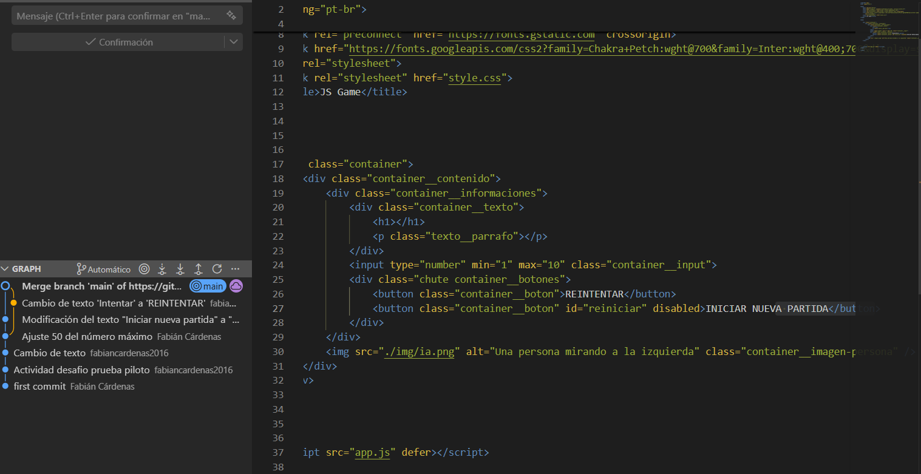Select commit 'Cambio de texto' by fabiancardenas2016

tap(126, 353)
